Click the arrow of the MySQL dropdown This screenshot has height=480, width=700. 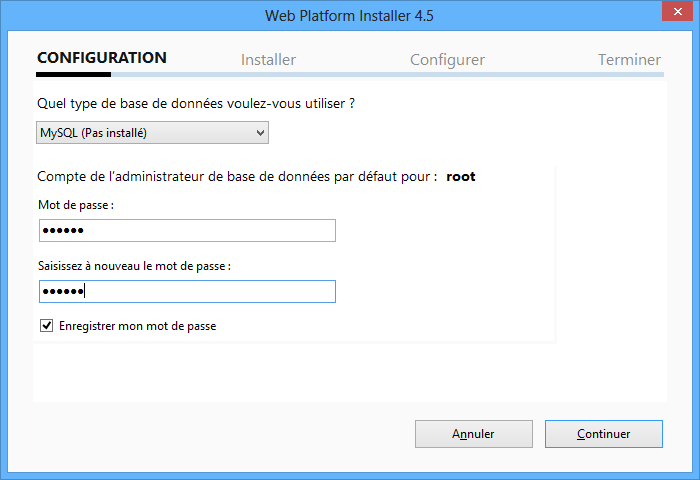coord(261,133)
